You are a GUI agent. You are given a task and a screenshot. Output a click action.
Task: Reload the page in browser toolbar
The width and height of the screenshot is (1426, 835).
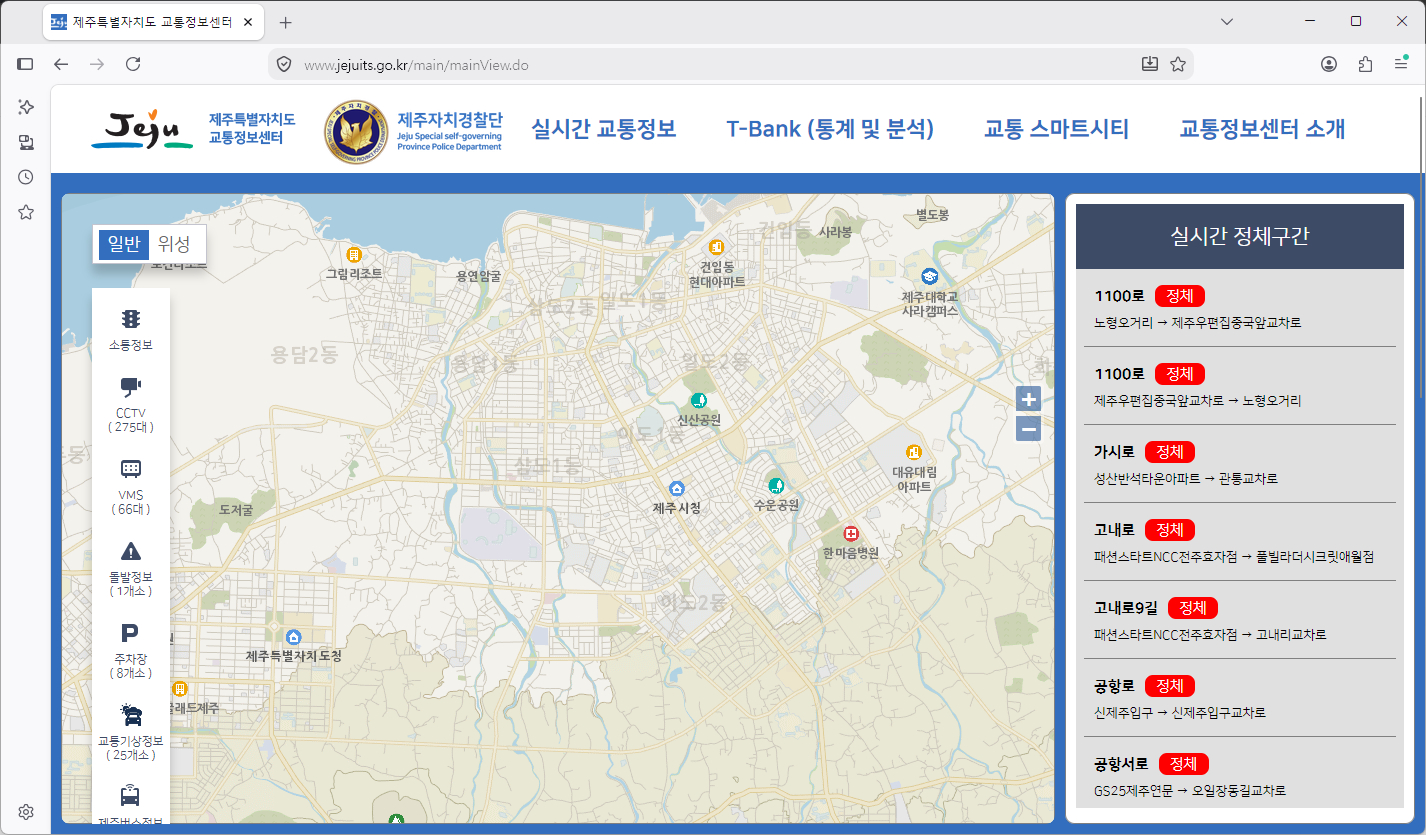point(133,64)
